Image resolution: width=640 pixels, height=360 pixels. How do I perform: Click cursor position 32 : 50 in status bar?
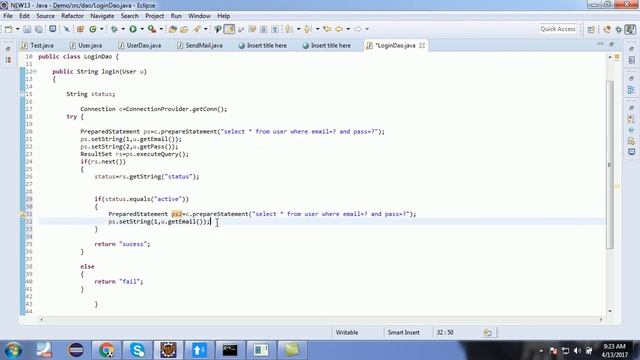click(x=445, y=333)
